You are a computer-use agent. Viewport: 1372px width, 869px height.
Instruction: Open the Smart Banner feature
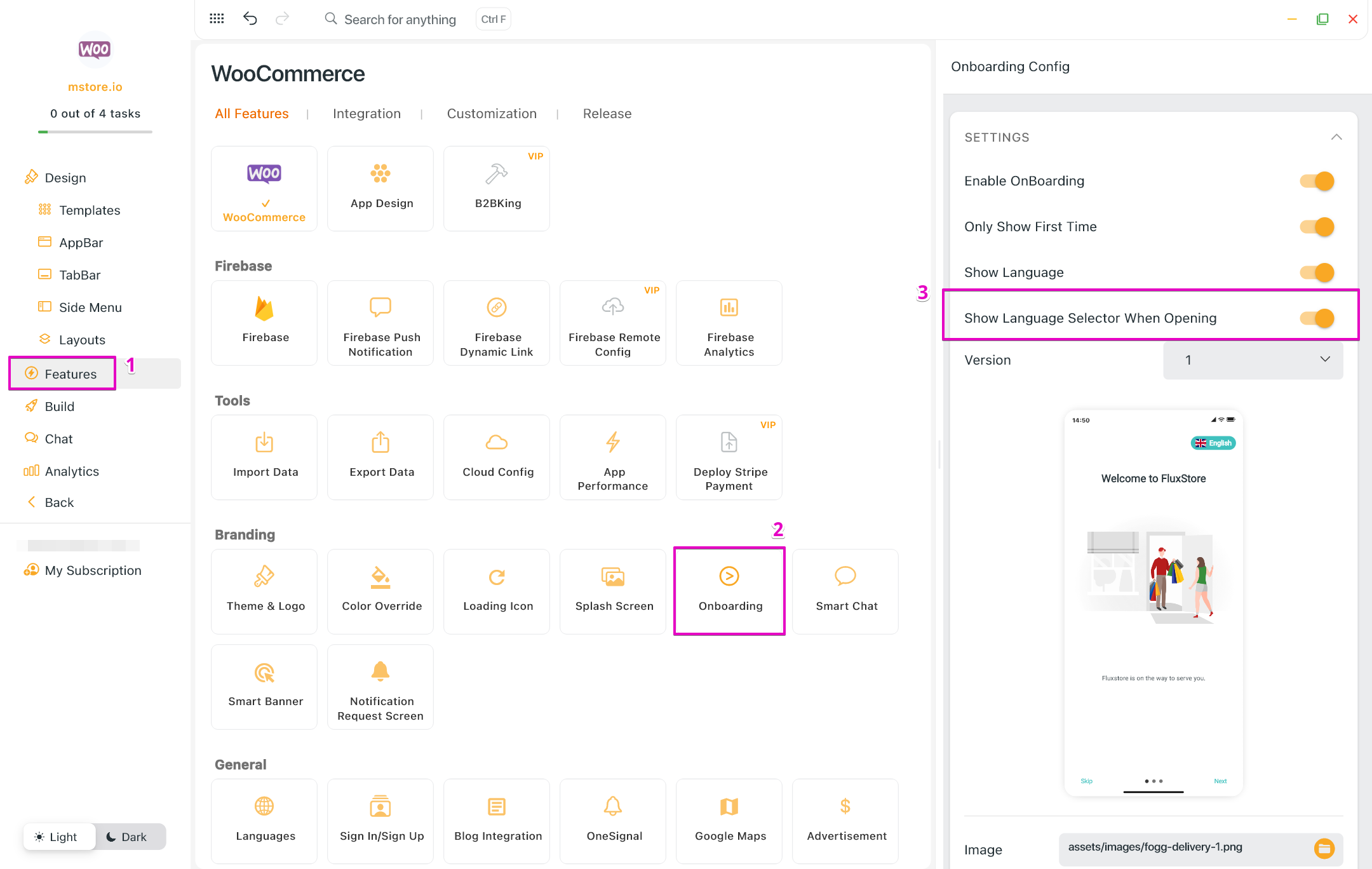(x=264, y=686)
